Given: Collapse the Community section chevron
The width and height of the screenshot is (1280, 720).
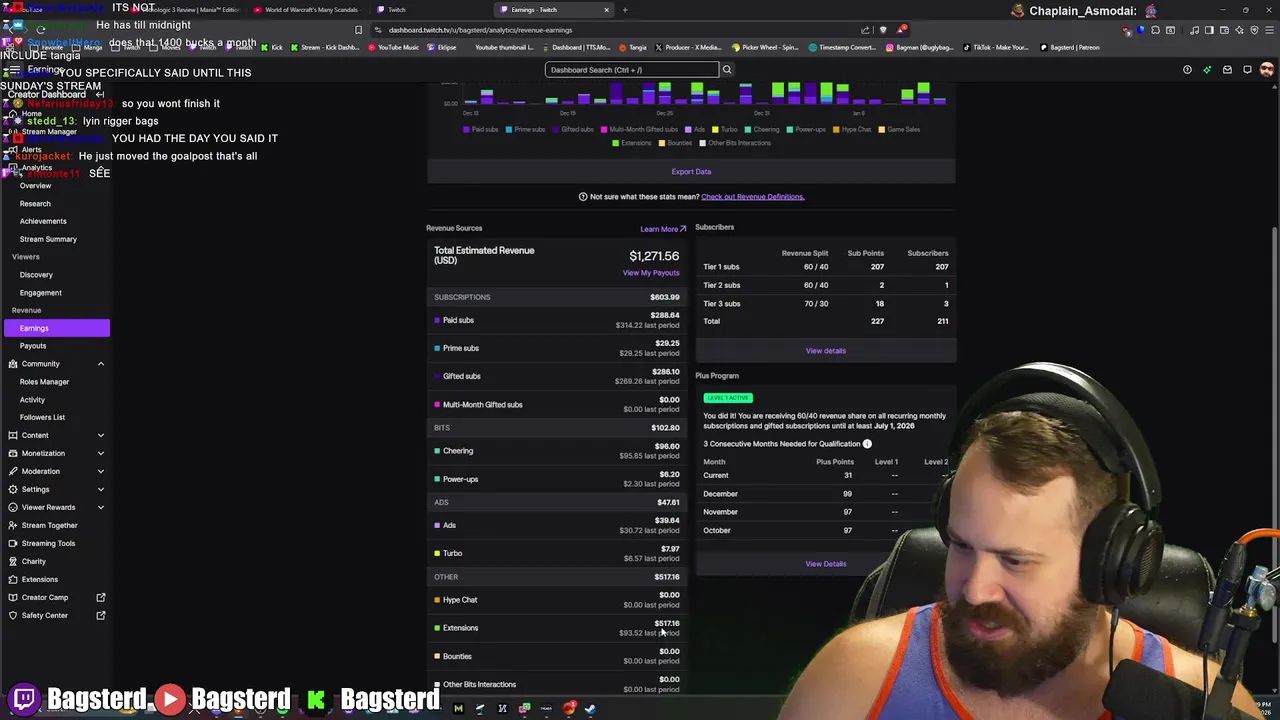Looking at the screenshot, I should 101,364.
